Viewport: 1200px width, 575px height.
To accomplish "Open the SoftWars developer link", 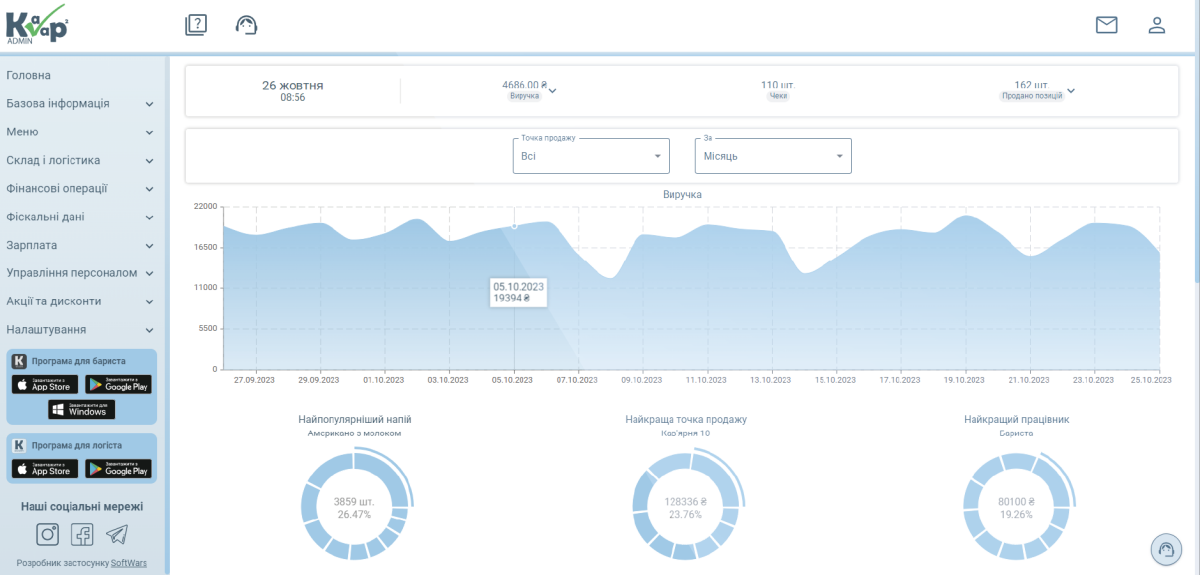I will (128, 563).
